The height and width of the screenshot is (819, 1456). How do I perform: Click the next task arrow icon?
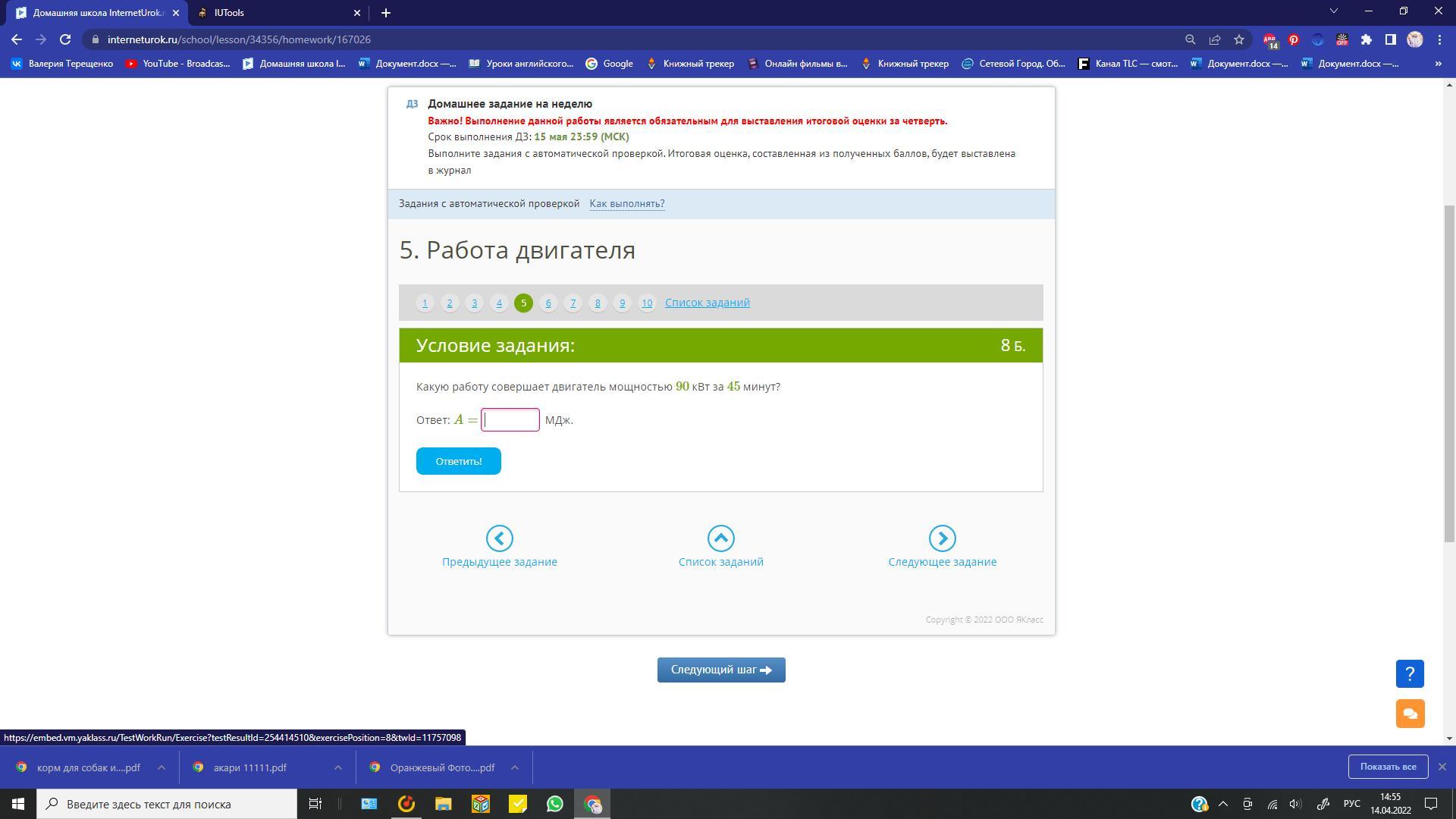(942, 538)
